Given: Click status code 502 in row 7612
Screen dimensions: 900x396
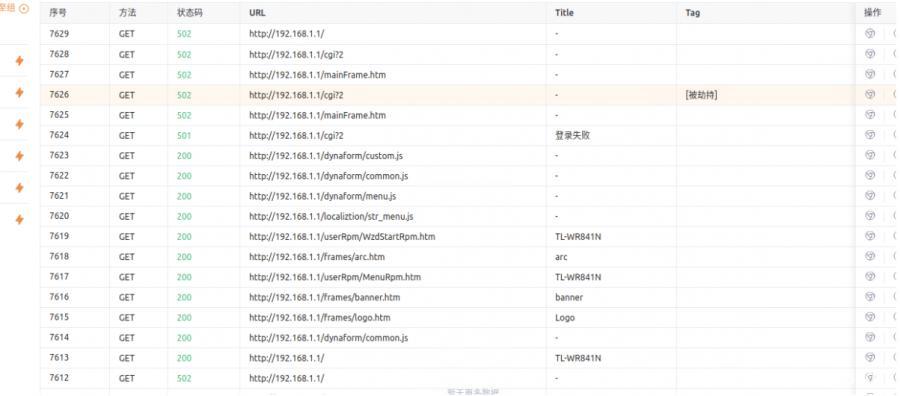Looking at the screenshot, I should point(184,378).
